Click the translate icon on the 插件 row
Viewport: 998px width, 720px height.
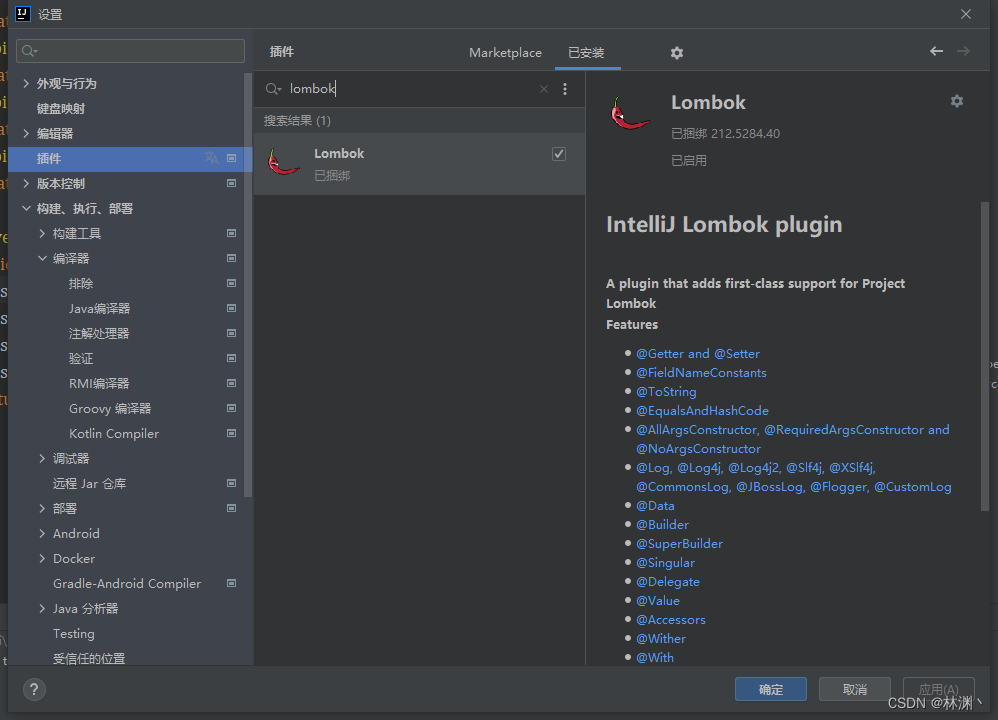click(x=211, y=158)
